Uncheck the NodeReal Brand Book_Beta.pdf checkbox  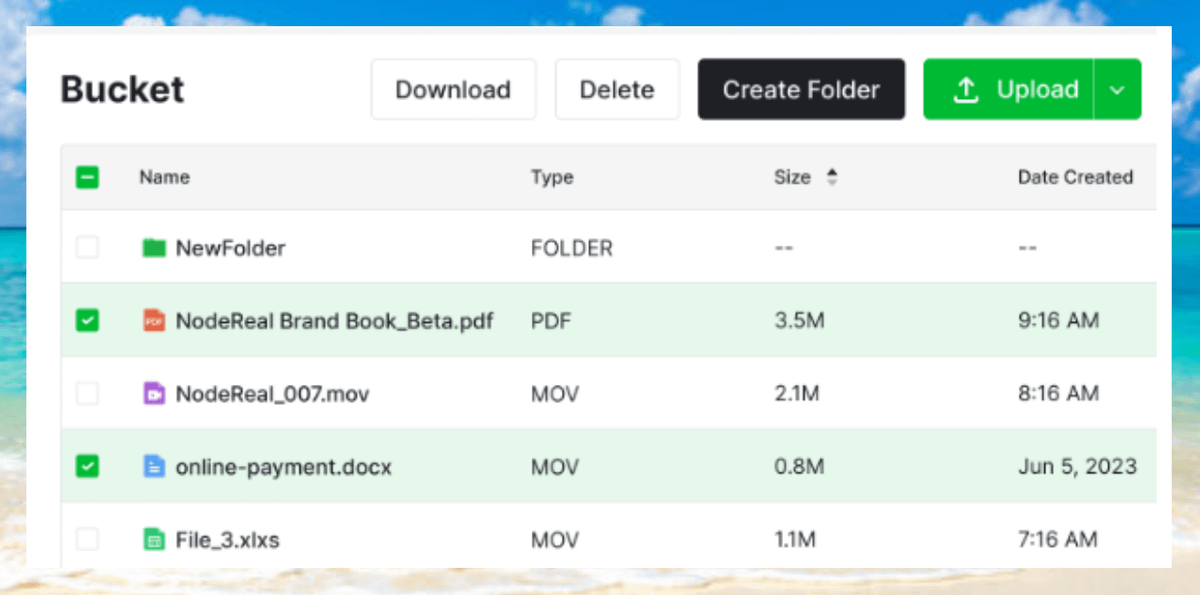pos(88,321)
